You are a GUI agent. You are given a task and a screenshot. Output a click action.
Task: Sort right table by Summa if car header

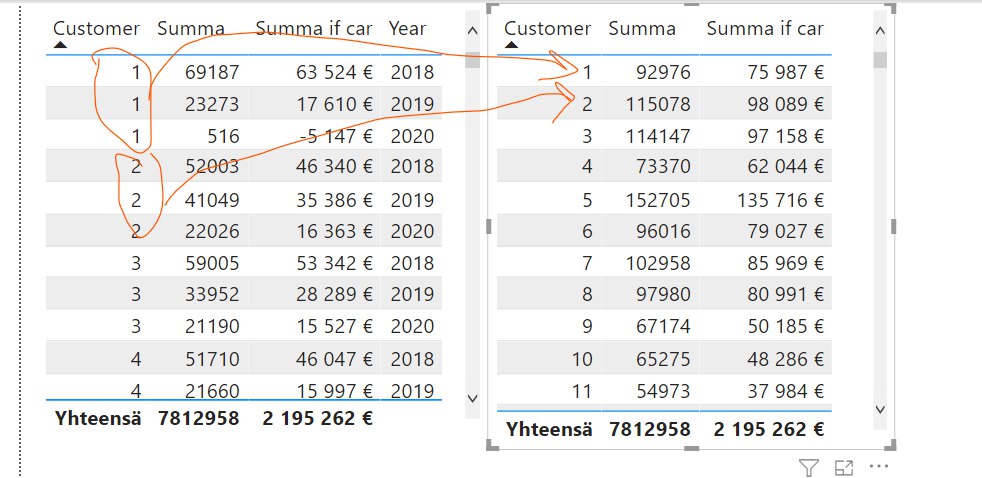click(765, 28)
